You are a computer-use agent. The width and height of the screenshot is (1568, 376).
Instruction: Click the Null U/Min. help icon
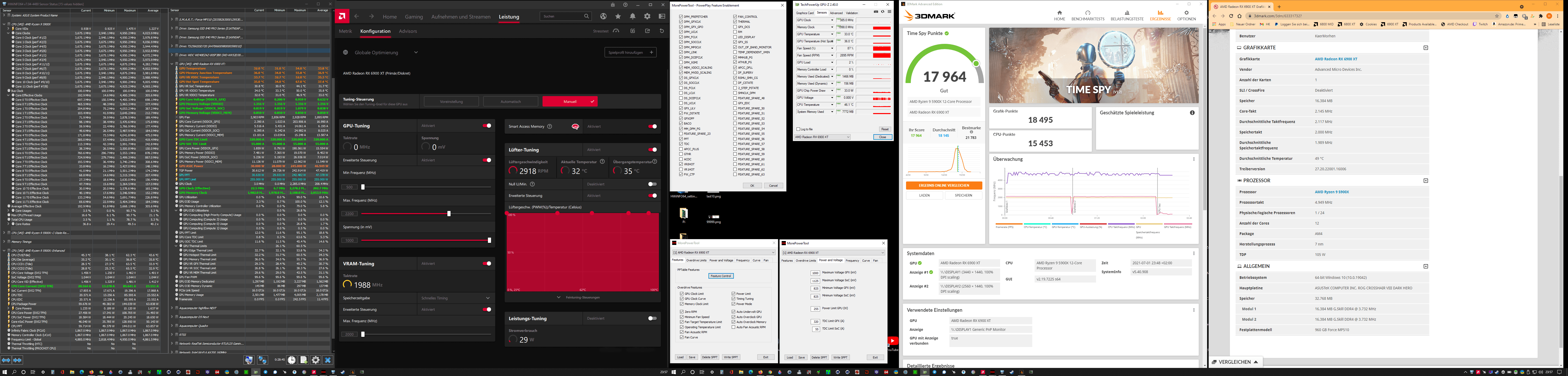point(532,184)
